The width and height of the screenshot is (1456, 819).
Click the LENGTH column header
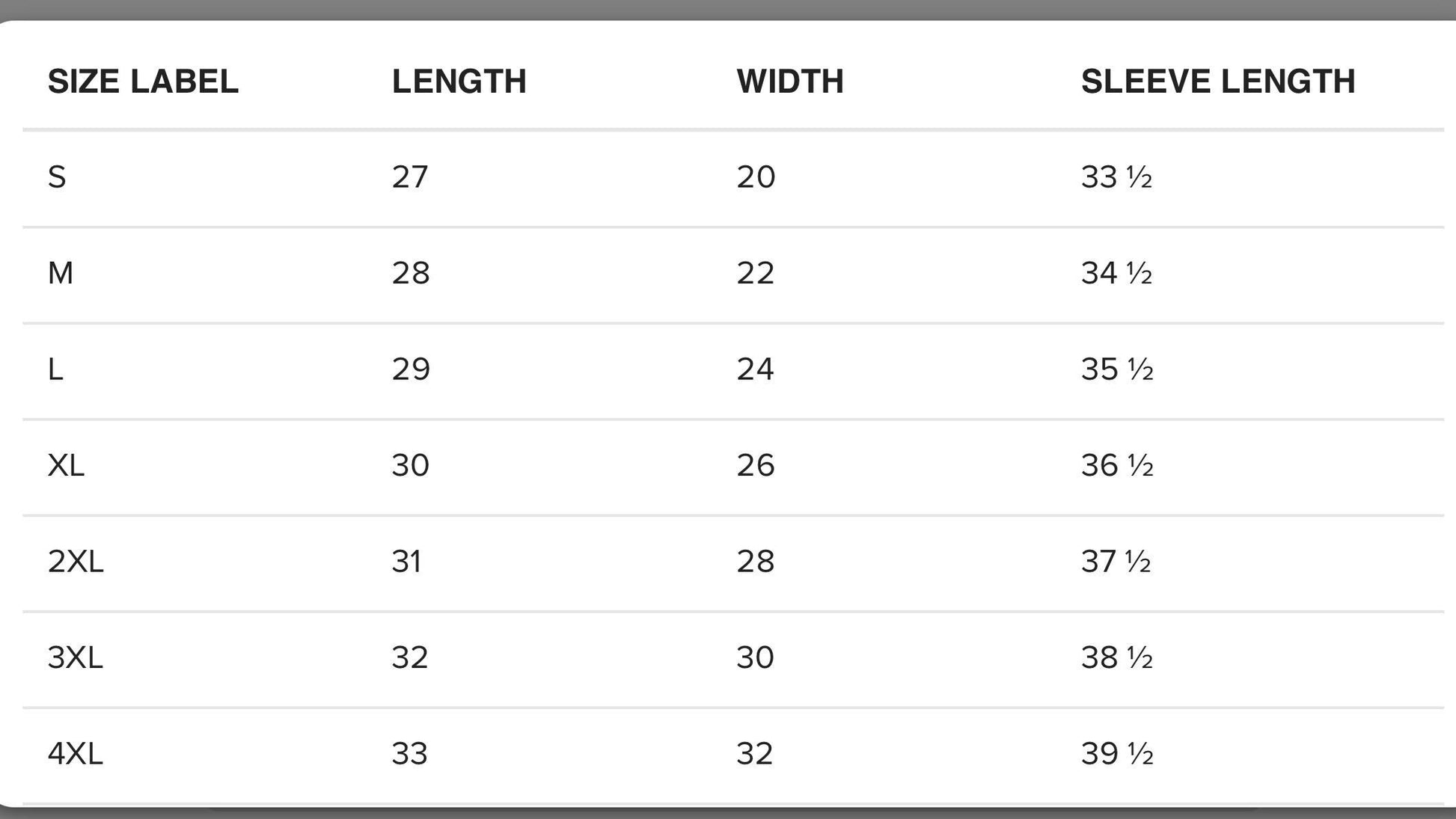point(459,82)
